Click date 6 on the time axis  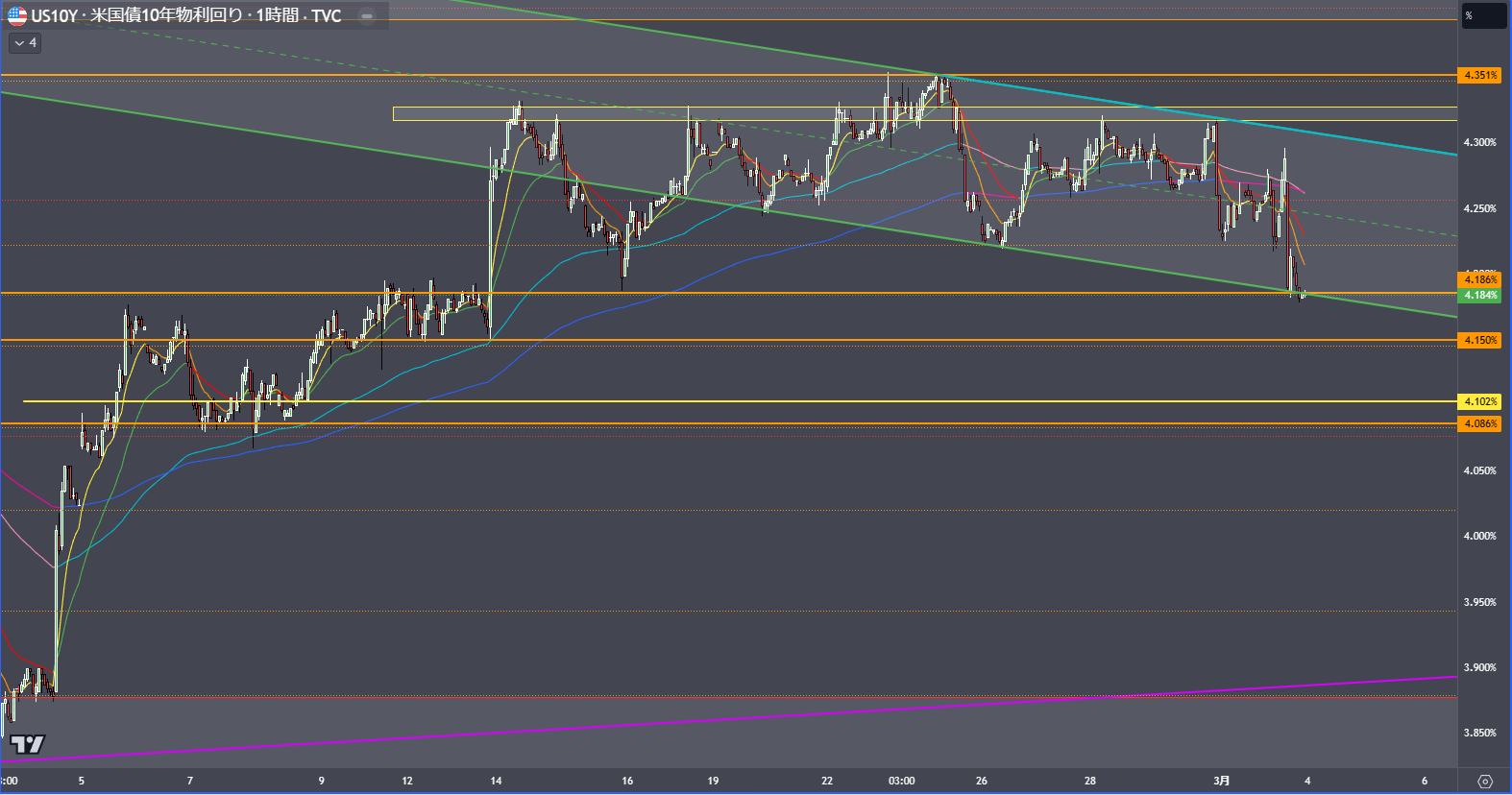pos(1425,781)
